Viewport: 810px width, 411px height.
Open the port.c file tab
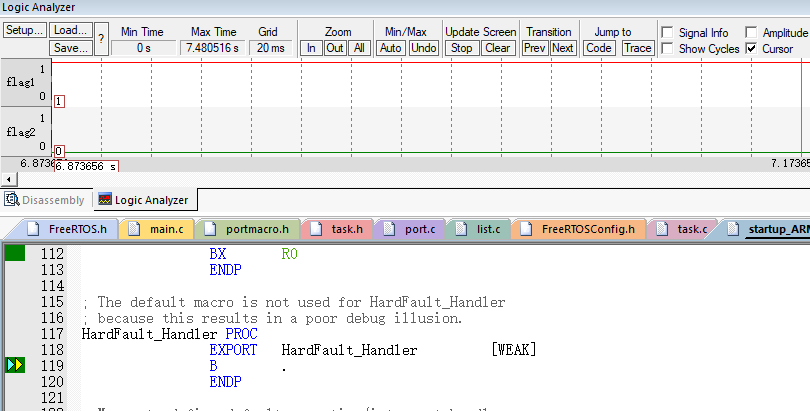click(410, 229)
